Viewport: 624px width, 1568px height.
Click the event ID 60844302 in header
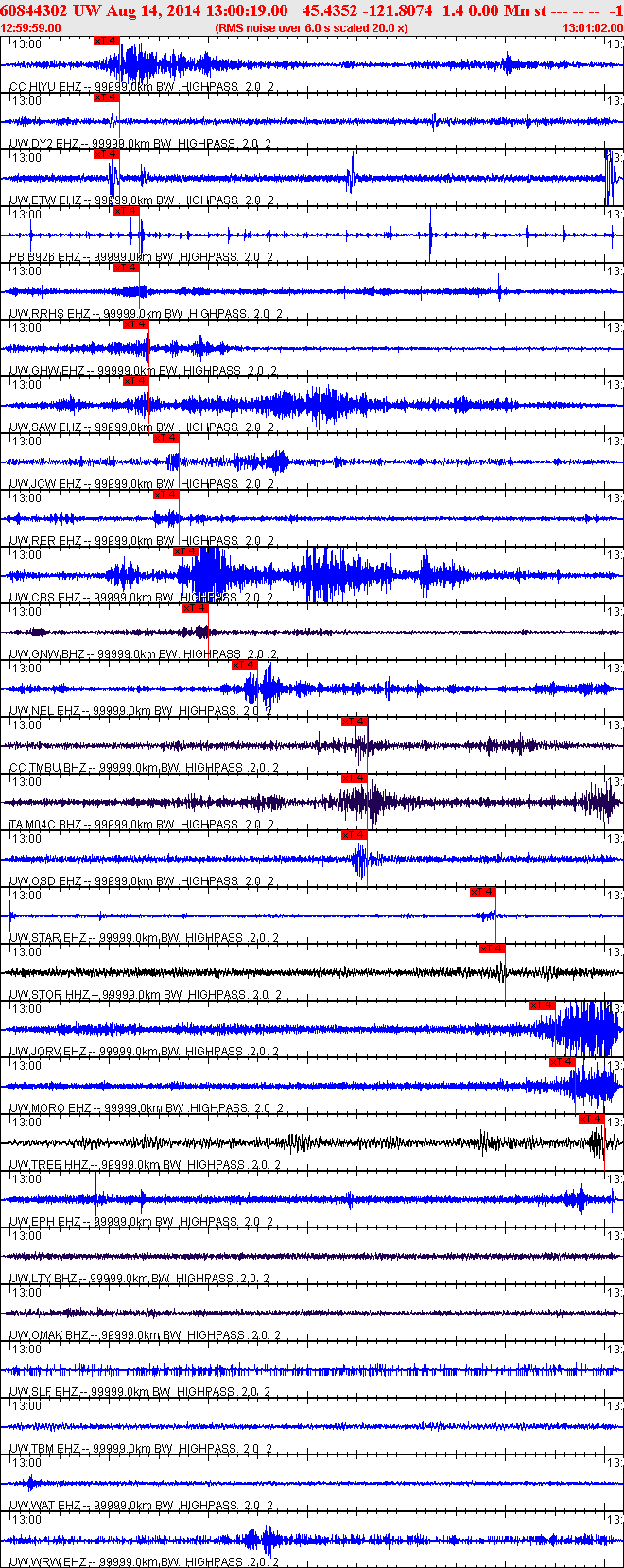33,11
